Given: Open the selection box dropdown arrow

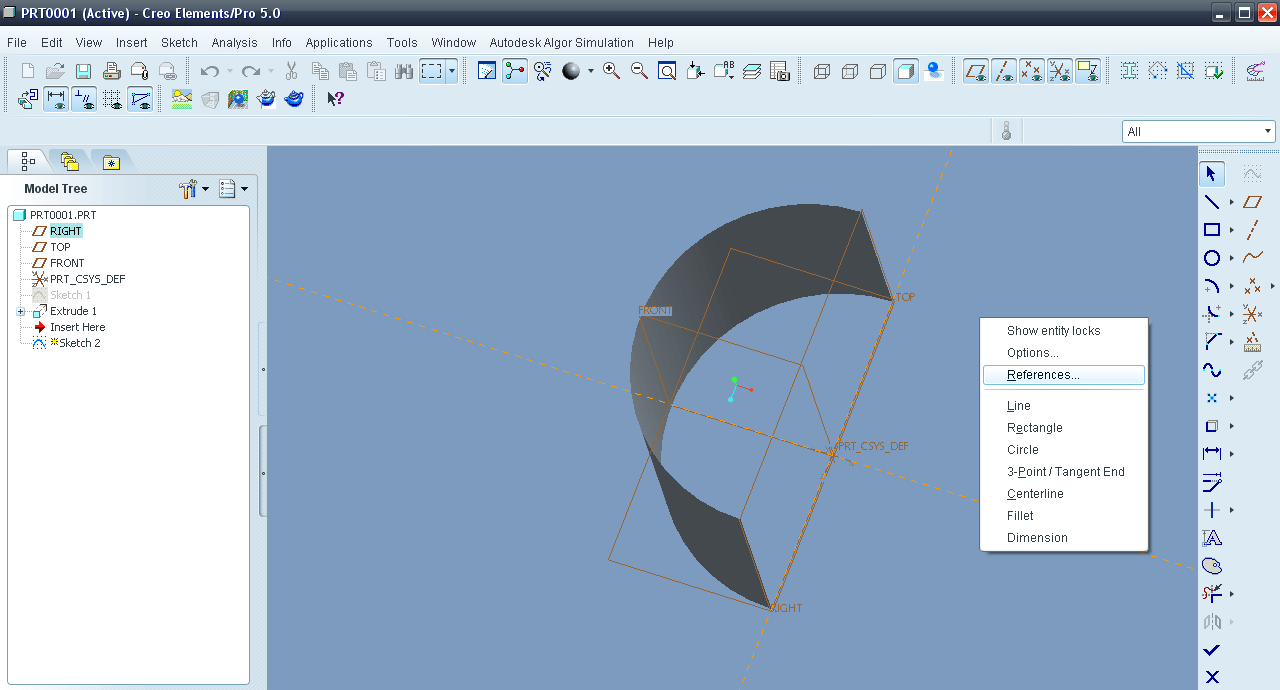Looking at the screenshot, I should 452,71.
